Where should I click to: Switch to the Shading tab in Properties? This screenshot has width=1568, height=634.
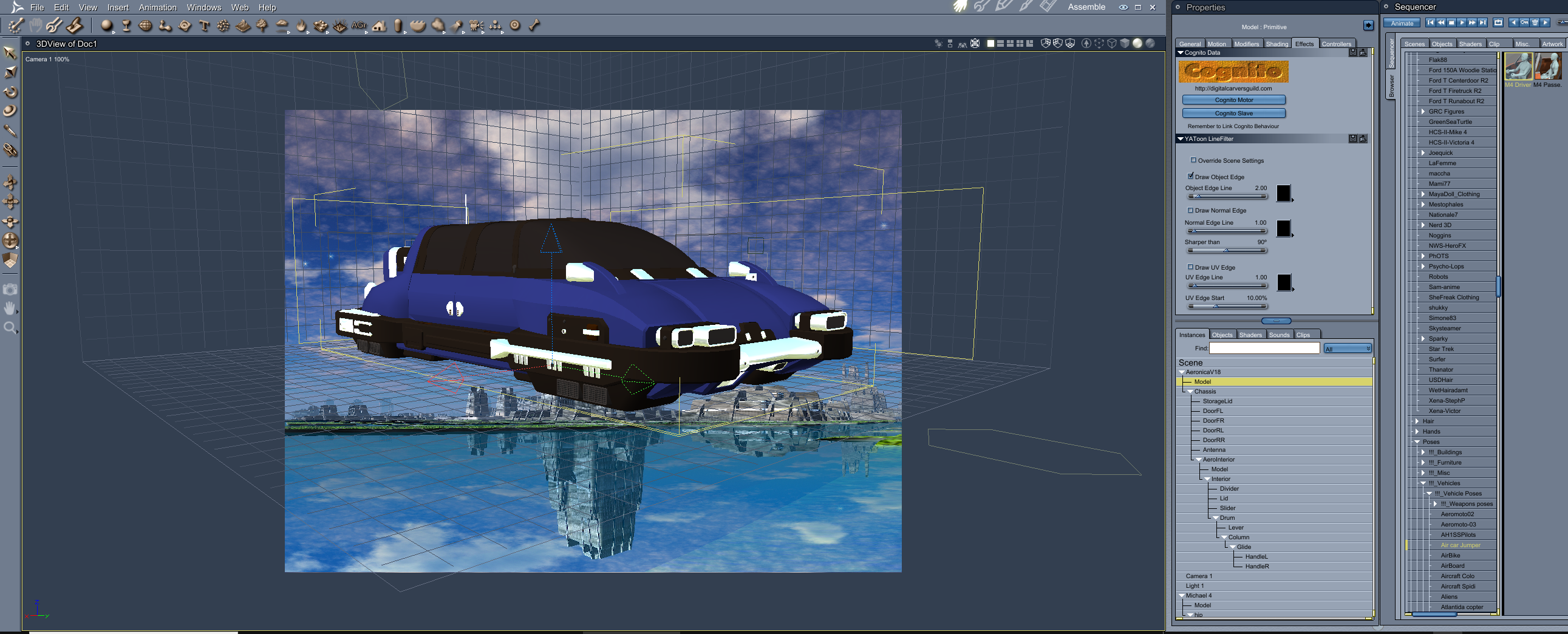(x=1277, y=44)
